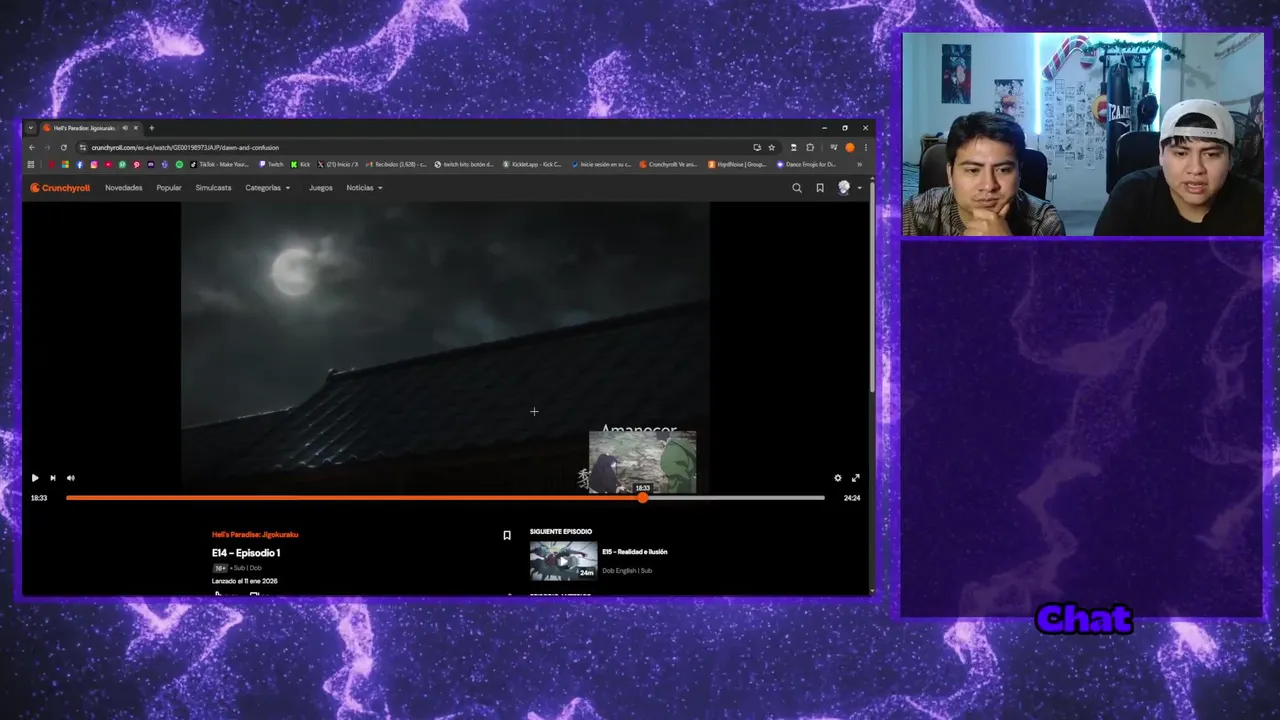Play the Crunchyroll video
The width and height of the screenshot is (1280, 720).
point(35,478)
